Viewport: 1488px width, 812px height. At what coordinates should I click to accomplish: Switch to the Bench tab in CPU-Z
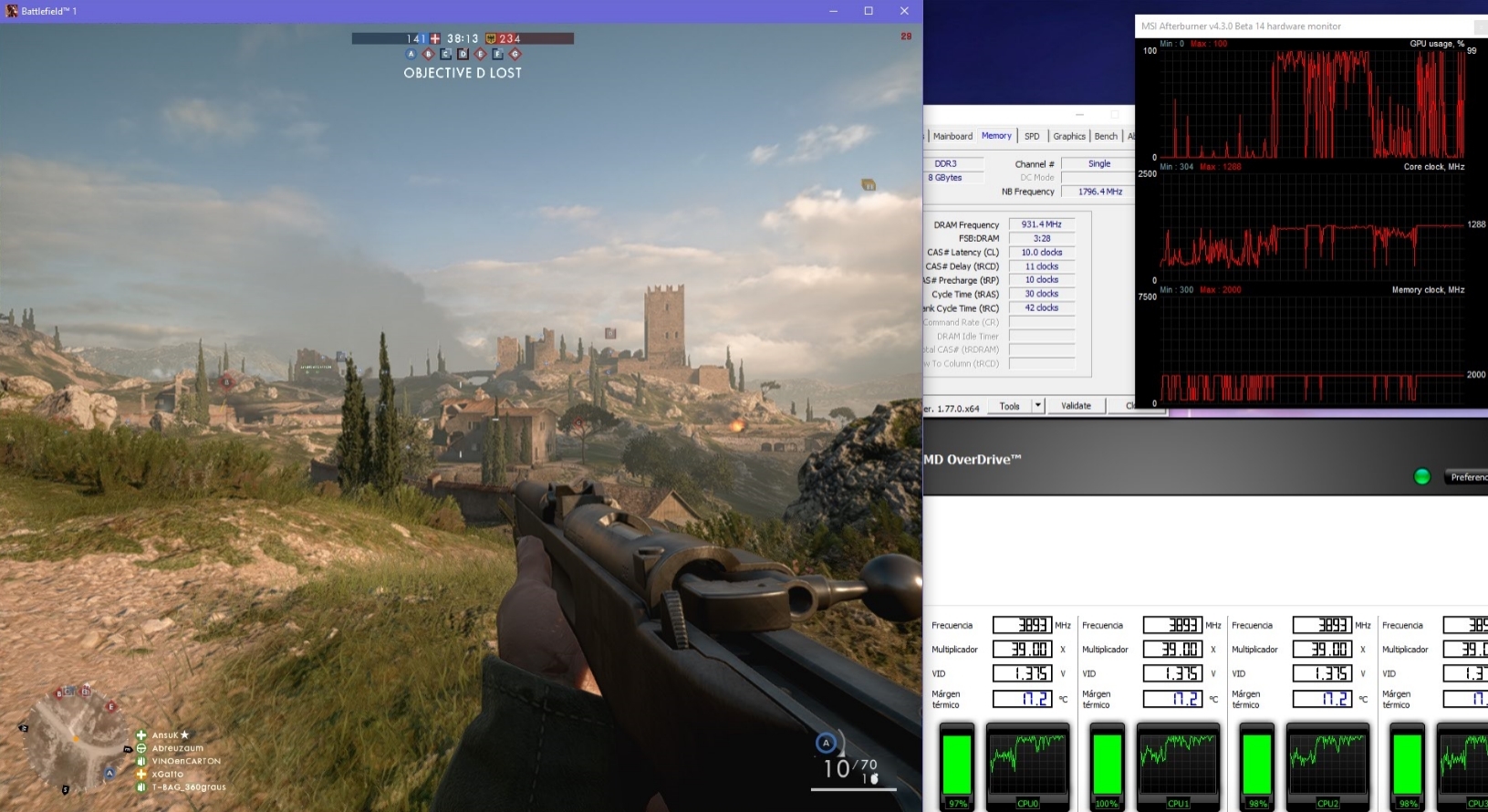(x=1106, y=136)
